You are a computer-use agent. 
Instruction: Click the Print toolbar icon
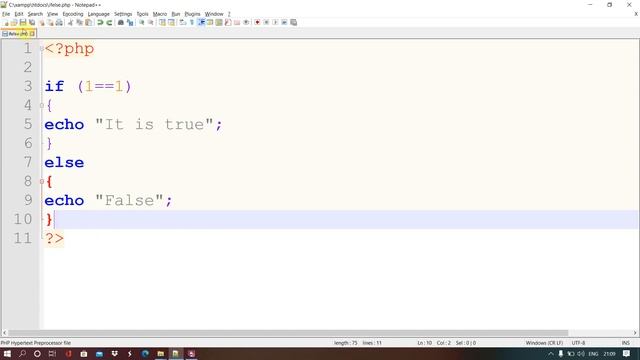[x=59, y=23]
